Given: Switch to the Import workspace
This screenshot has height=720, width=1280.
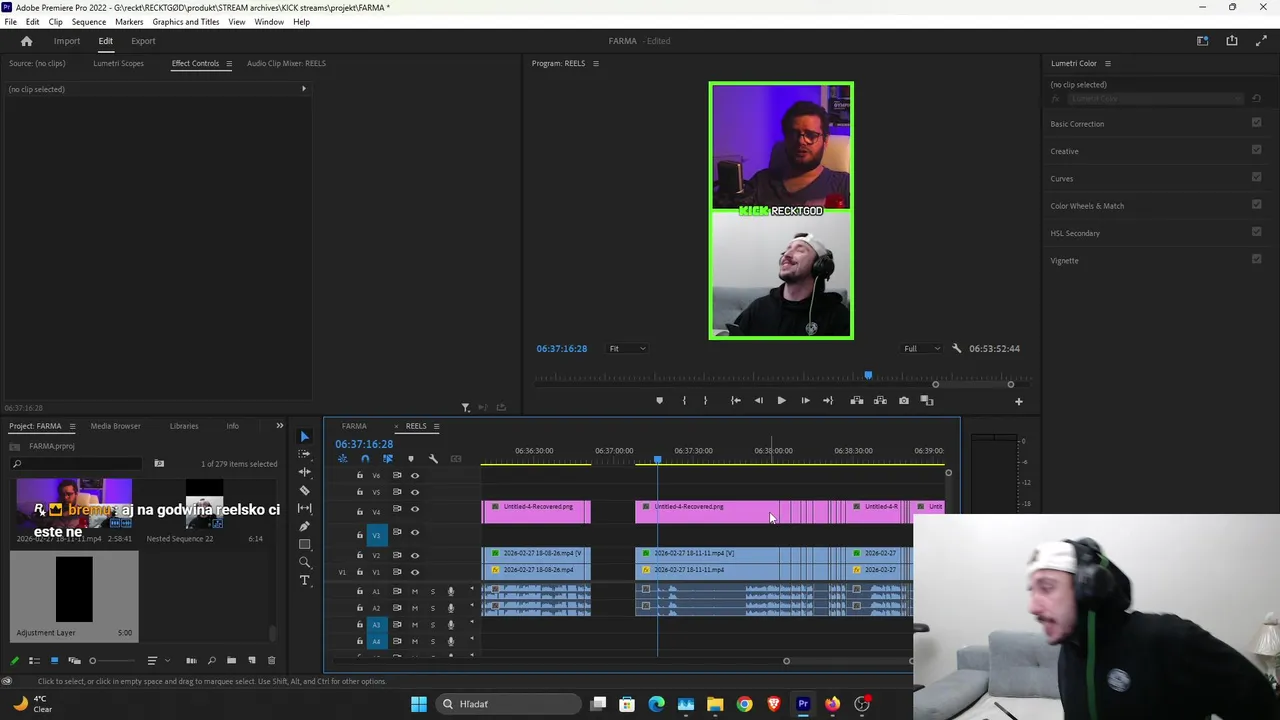Looking at the screenshot, I should click(67, 41).
